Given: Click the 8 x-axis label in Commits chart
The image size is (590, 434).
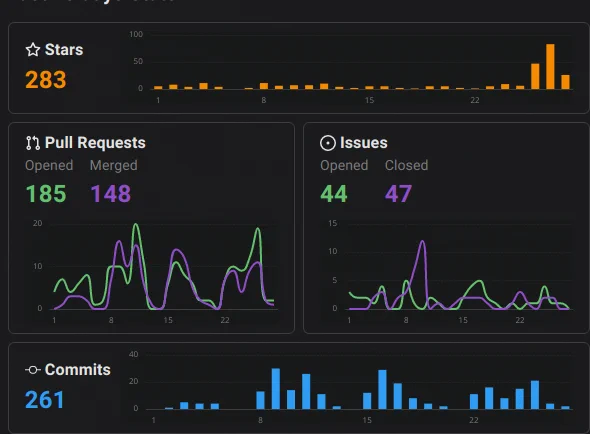Looking at the screenshot, I should click(260, 420).
